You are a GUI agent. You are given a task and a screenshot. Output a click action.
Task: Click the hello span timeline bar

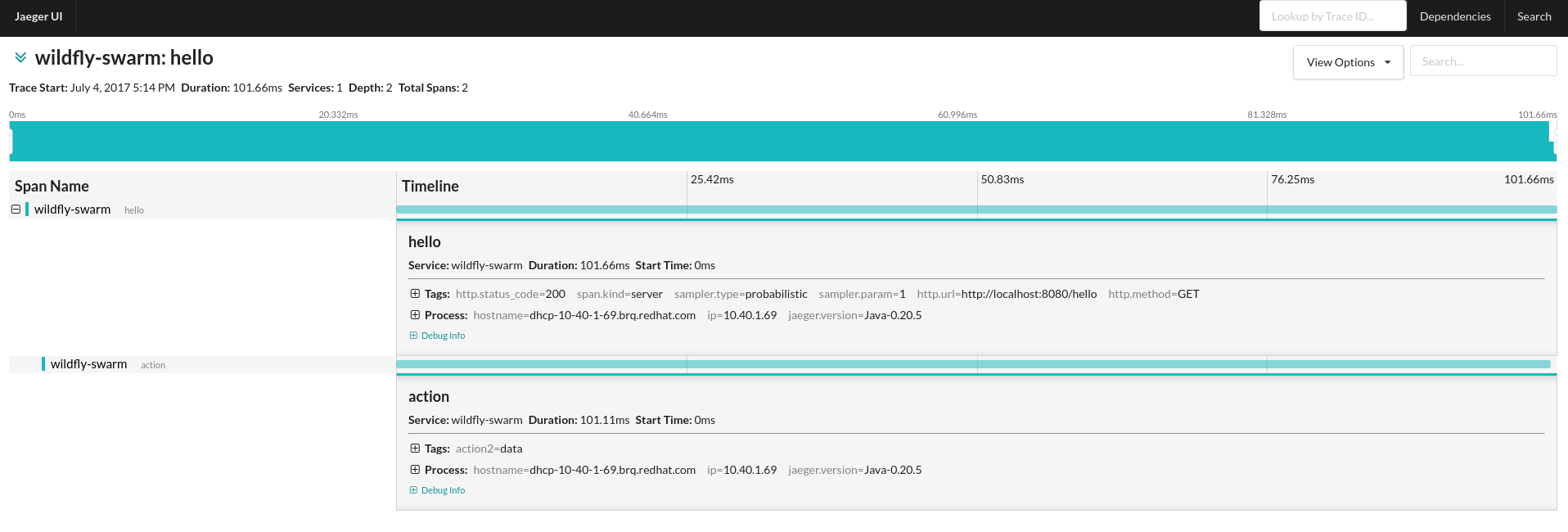(x=976, y=210)
